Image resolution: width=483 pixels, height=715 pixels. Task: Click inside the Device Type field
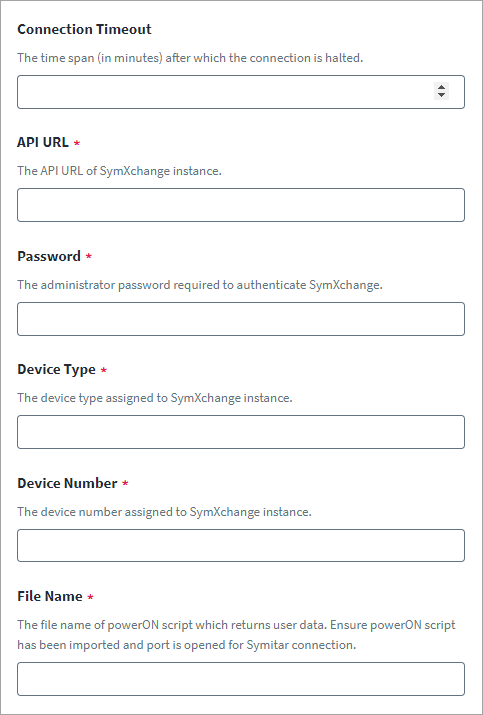point(241,432)
